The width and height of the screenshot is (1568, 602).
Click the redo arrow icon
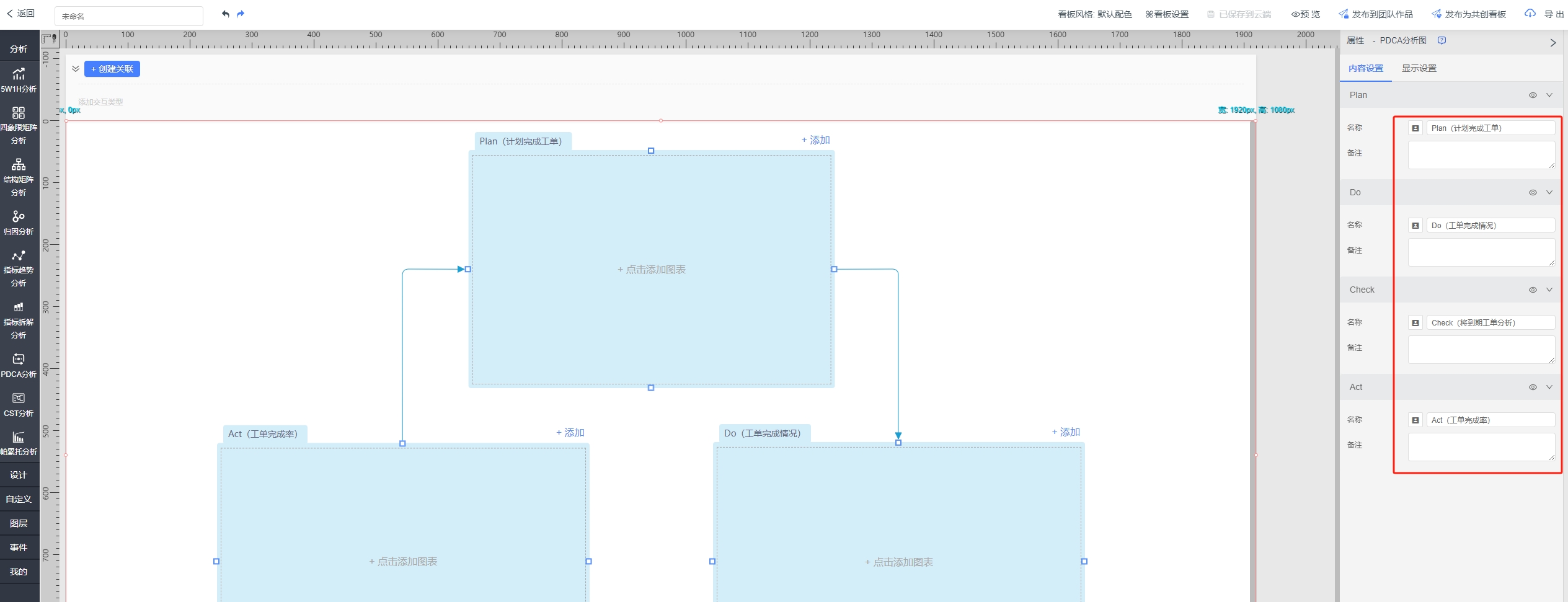(241, 14)
